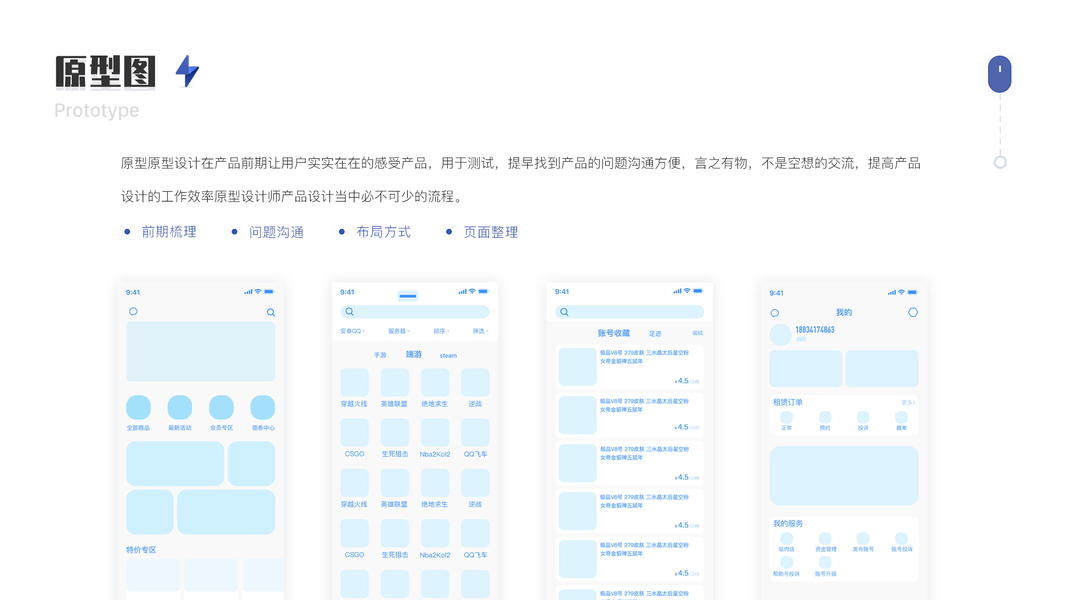Image resolution: width=1067 pixels, height=600 pixels.
Task: Click the Prototype subtitle text
Action: pos(97,110)
